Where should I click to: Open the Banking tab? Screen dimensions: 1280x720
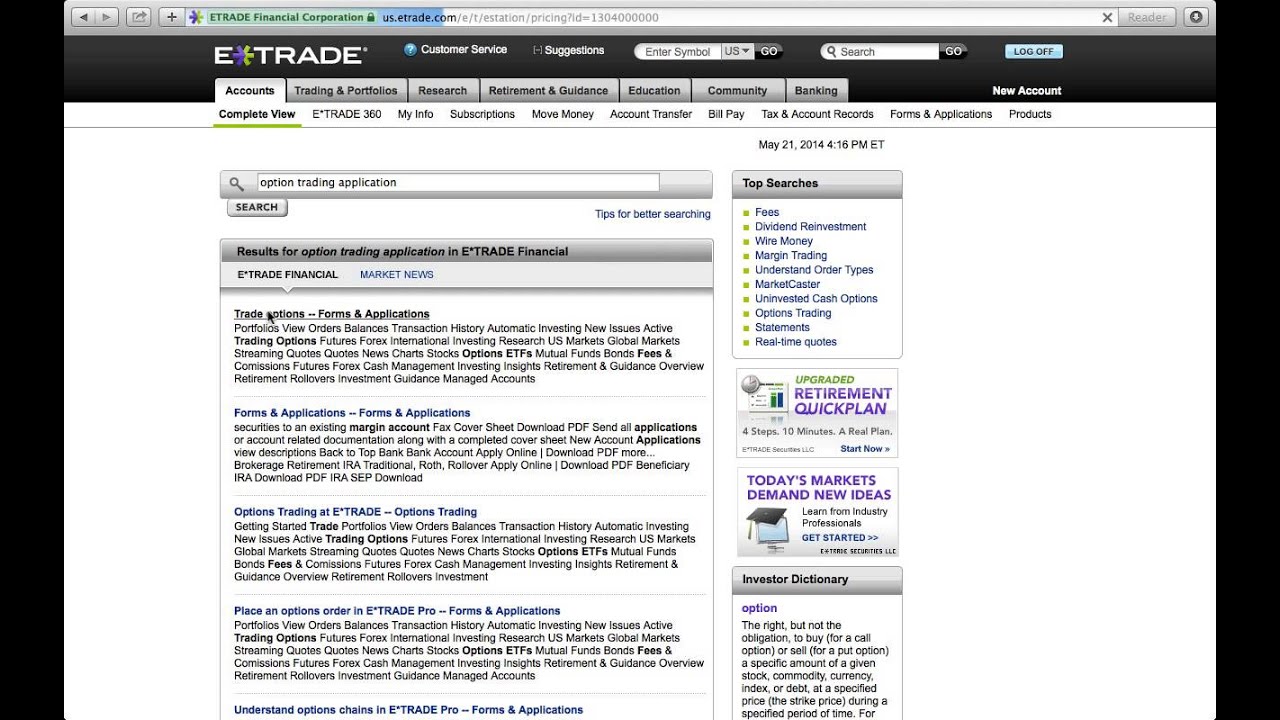816,91
